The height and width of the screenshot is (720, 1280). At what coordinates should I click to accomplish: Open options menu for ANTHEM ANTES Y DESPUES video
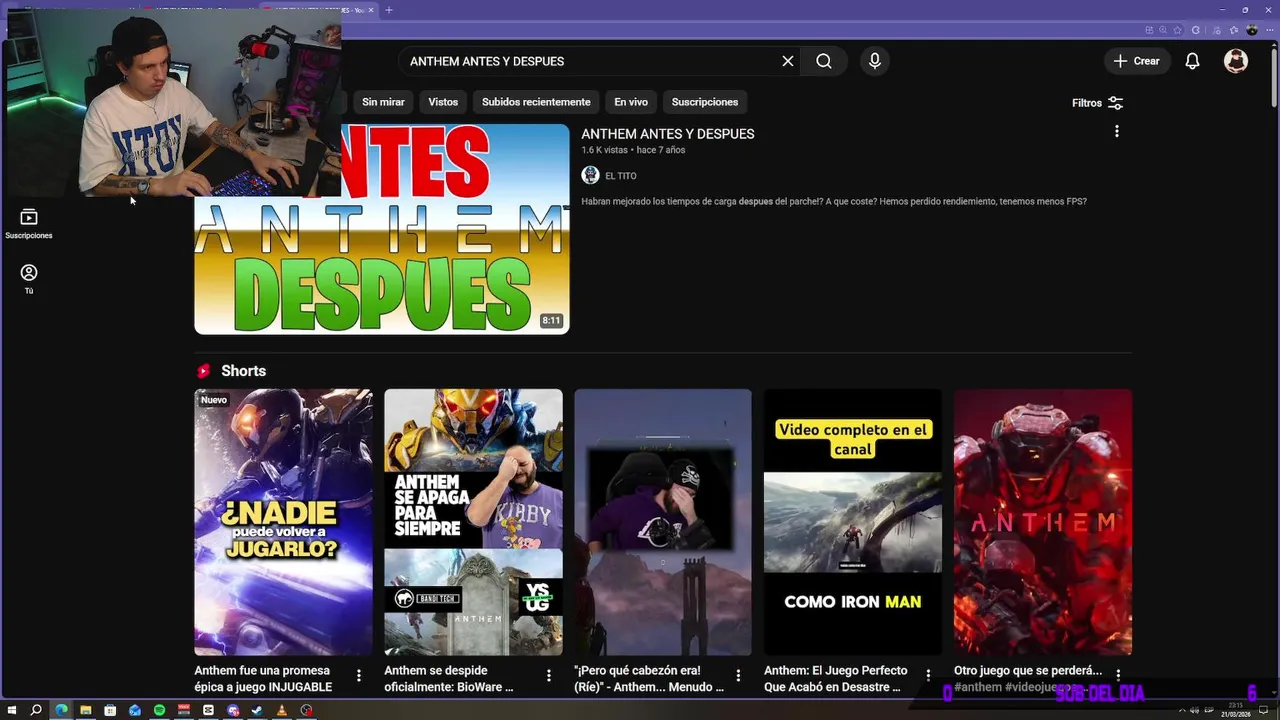click(x=1116, y=131)
